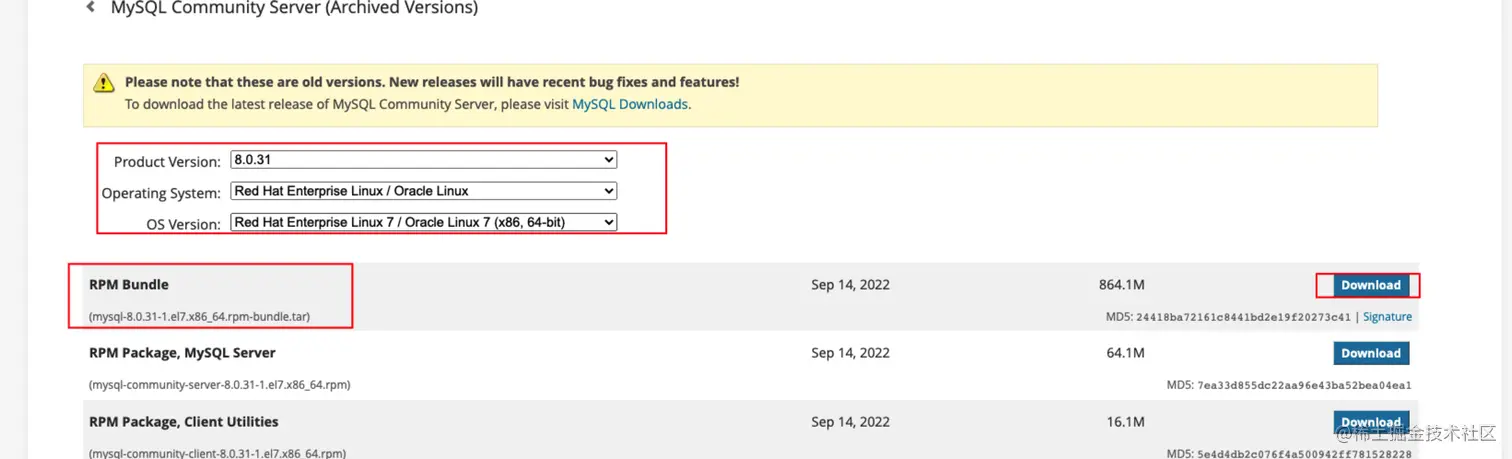Click the Product Version label
Viewport: 1512px width, 459px height.
click(167, 162)
